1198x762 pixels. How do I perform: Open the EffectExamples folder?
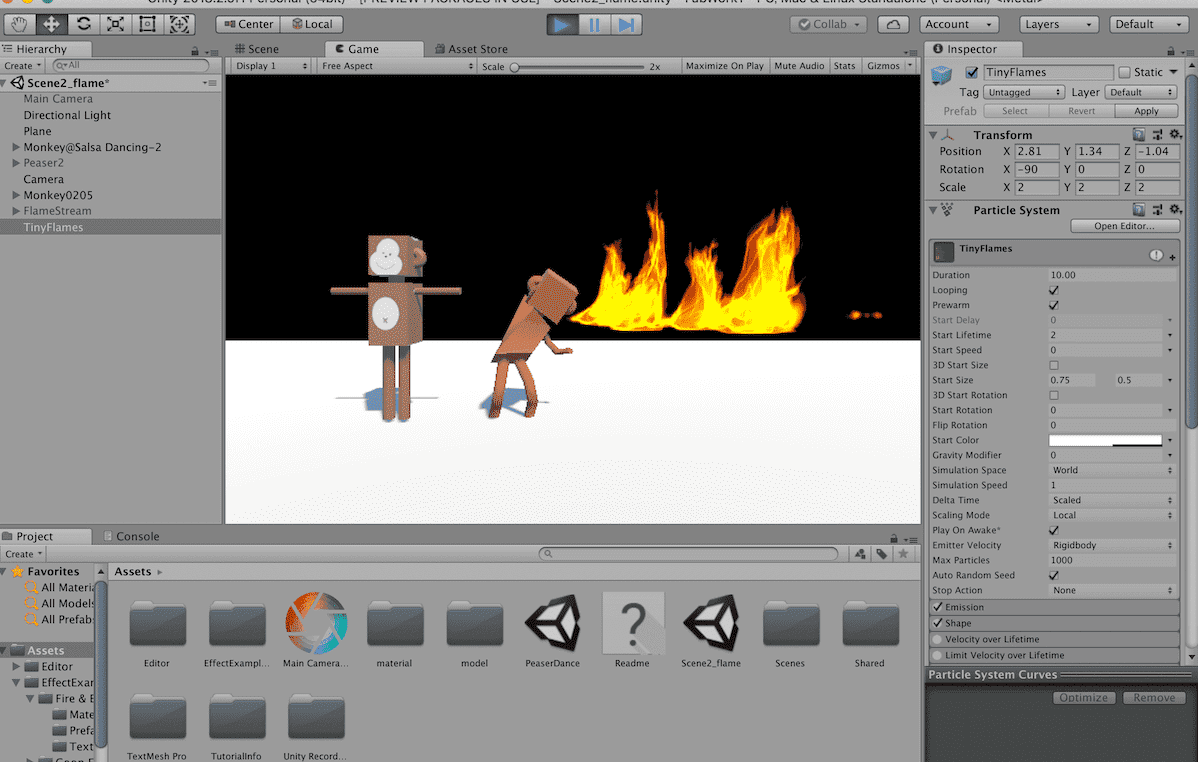(237, 624)
